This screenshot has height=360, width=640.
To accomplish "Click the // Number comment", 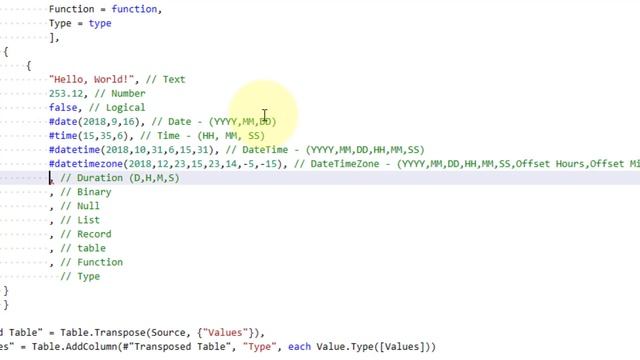I will coord(120,93).
